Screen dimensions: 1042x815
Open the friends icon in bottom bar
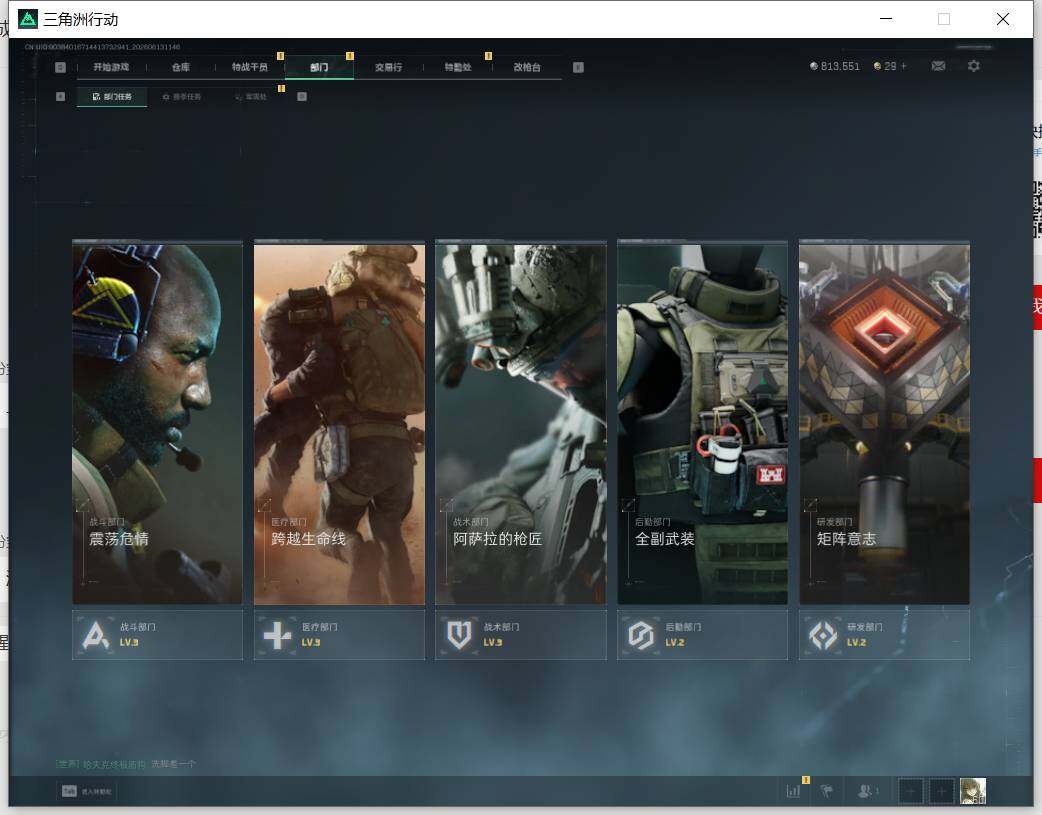[866, 791]
